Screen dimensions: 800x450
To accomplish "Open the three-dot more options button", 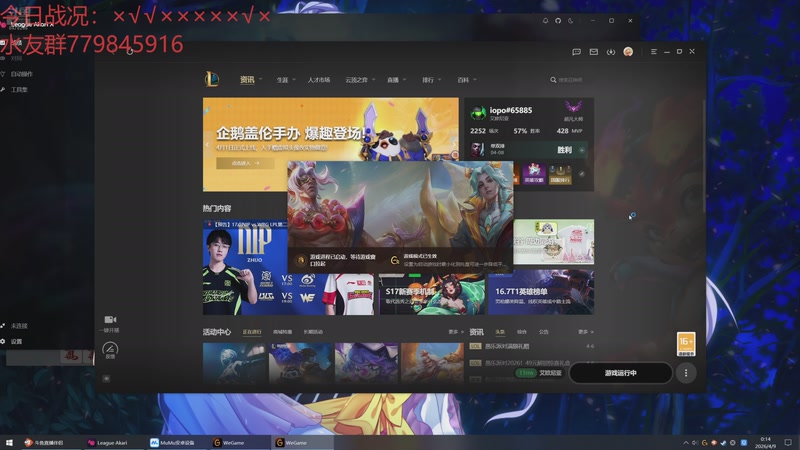I will pyautogui.click(x=686, y=373).
